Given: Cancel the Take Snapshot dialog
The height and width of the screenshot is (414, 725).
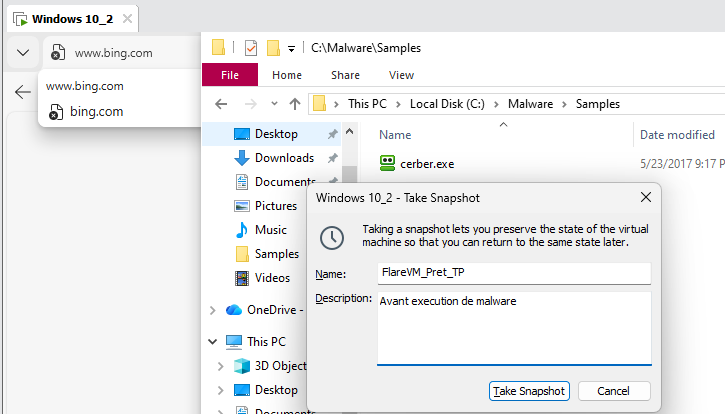Looking at the screenshot, I should click(x=614, y=391).
